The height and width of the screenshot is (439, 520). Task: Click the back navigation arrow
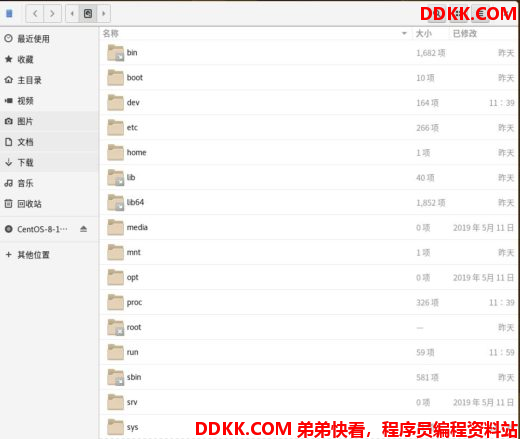[x=35, y=14]
